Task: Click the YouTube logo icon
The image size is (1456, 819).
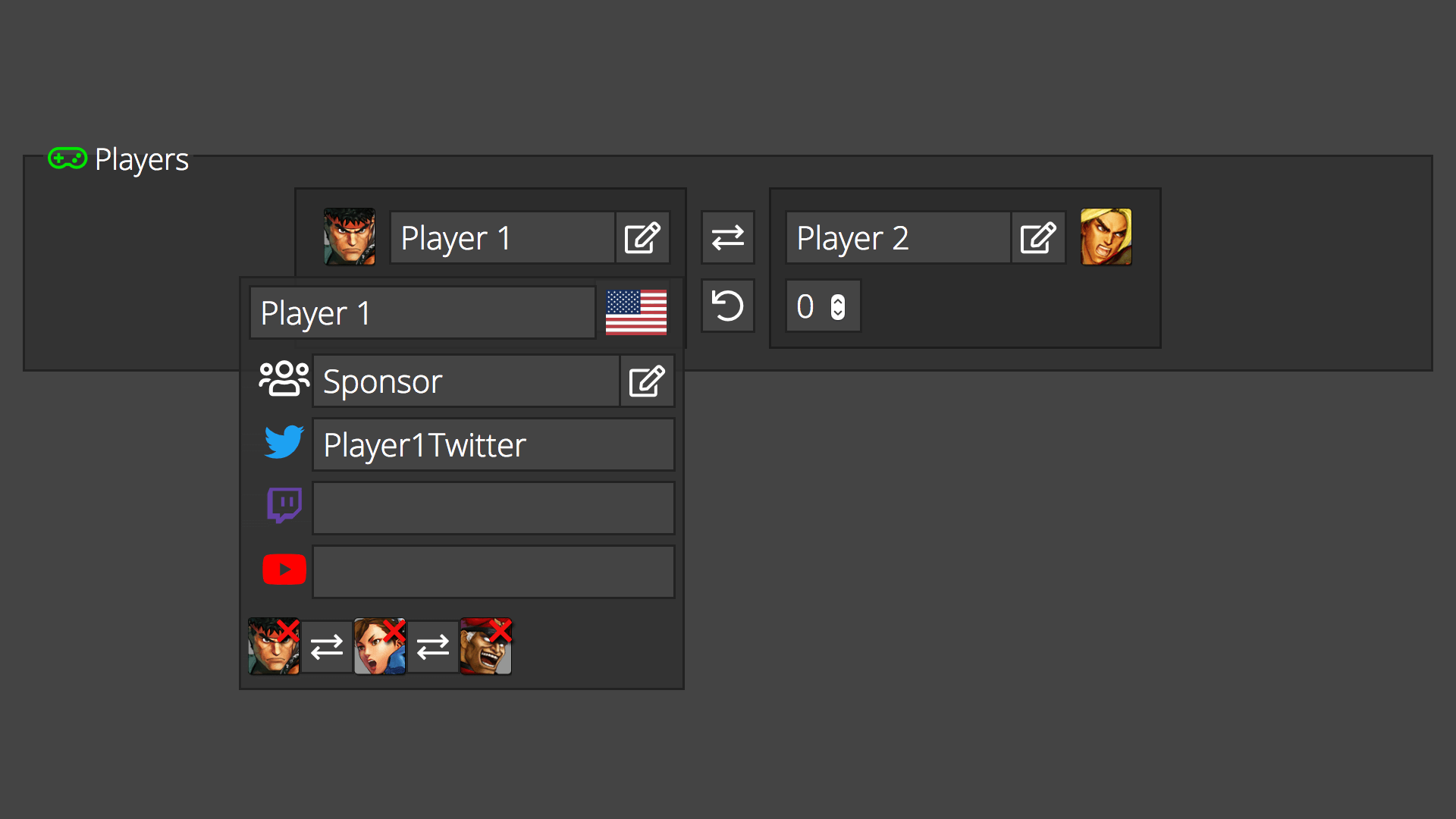Action: (284, 570)
